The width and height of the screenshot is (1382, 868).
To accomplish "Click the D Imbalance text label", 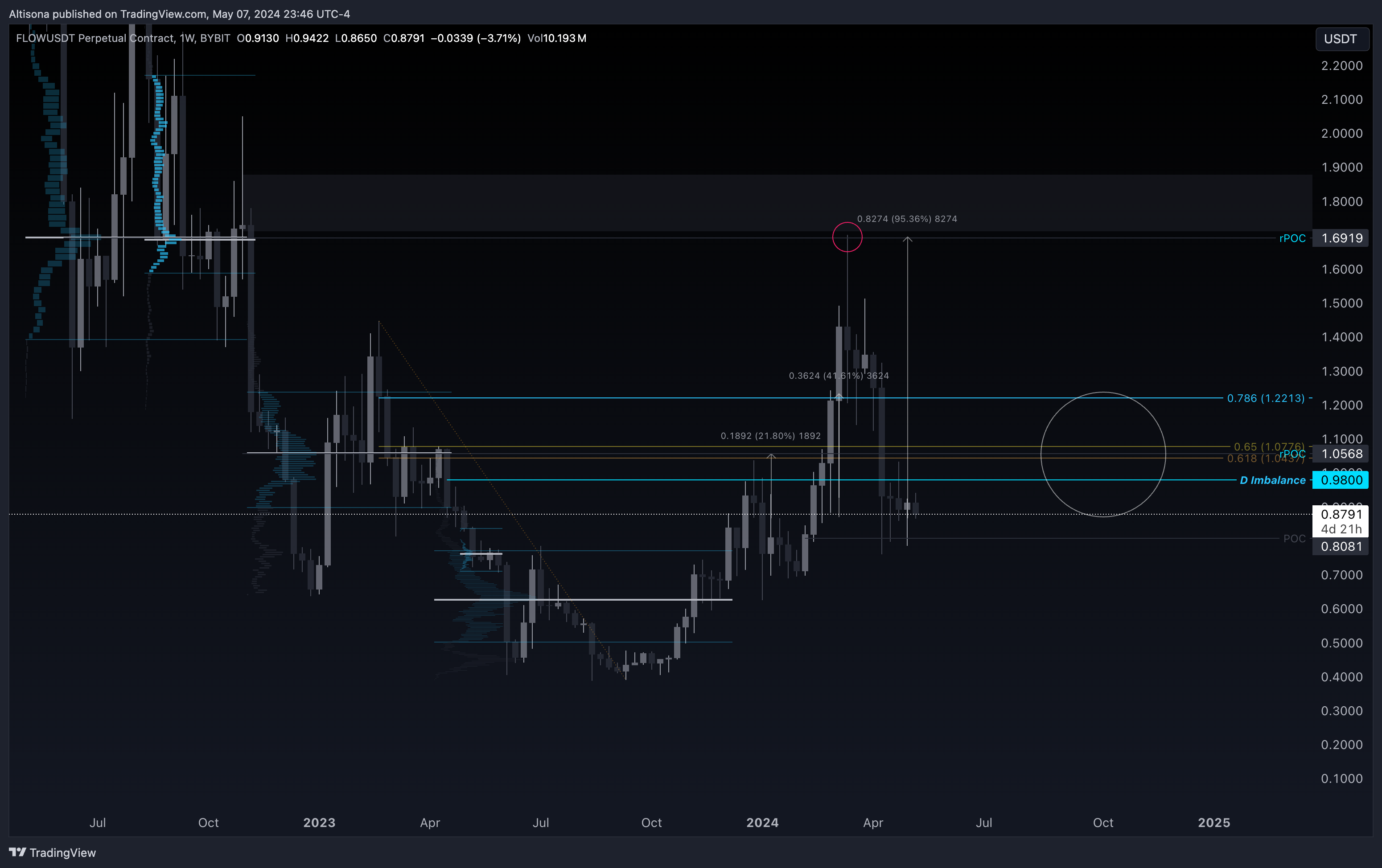I will tap(1272, 480).
